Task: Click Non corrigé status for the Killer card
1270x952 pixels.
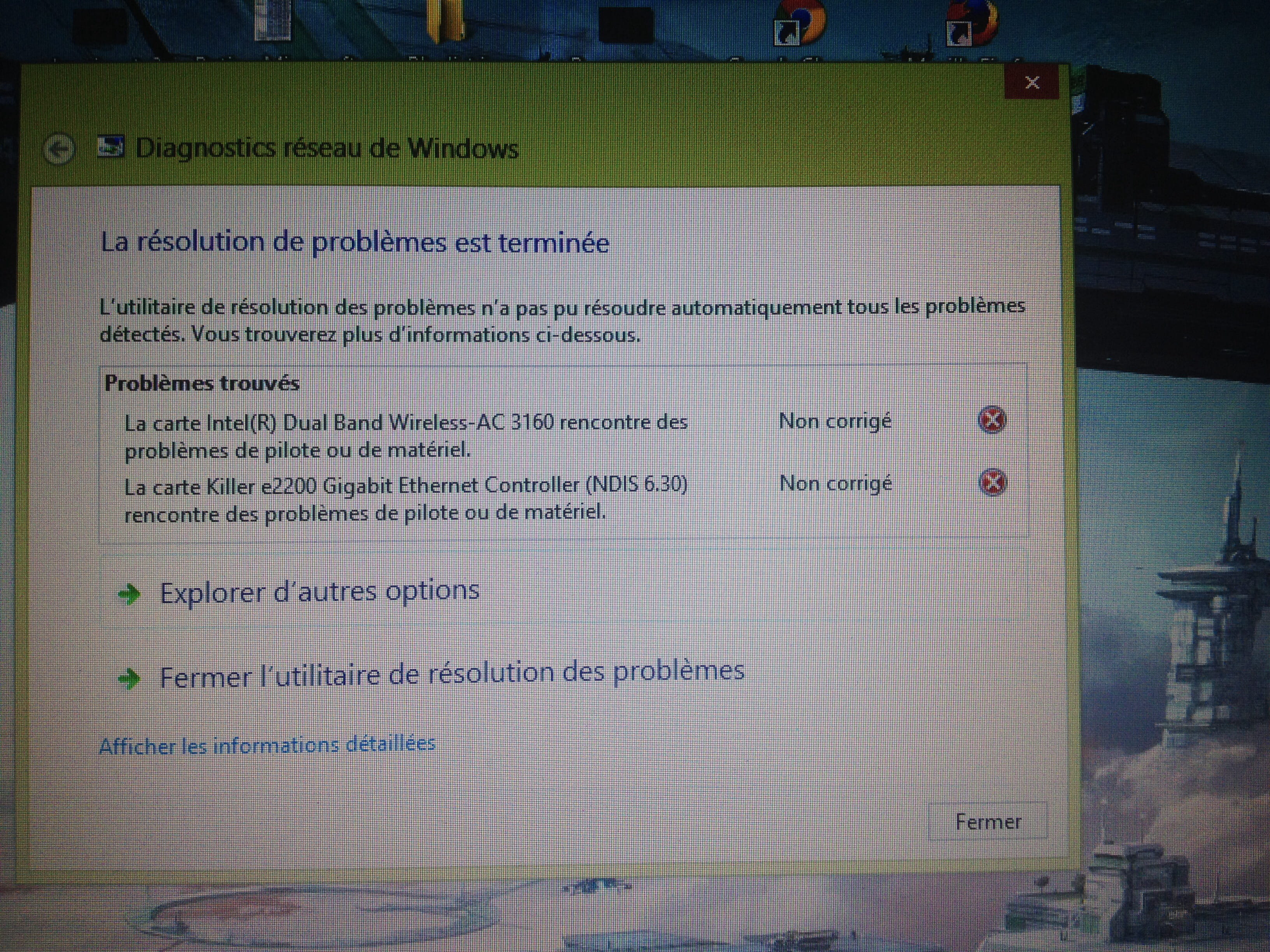Action: (836, 484)
